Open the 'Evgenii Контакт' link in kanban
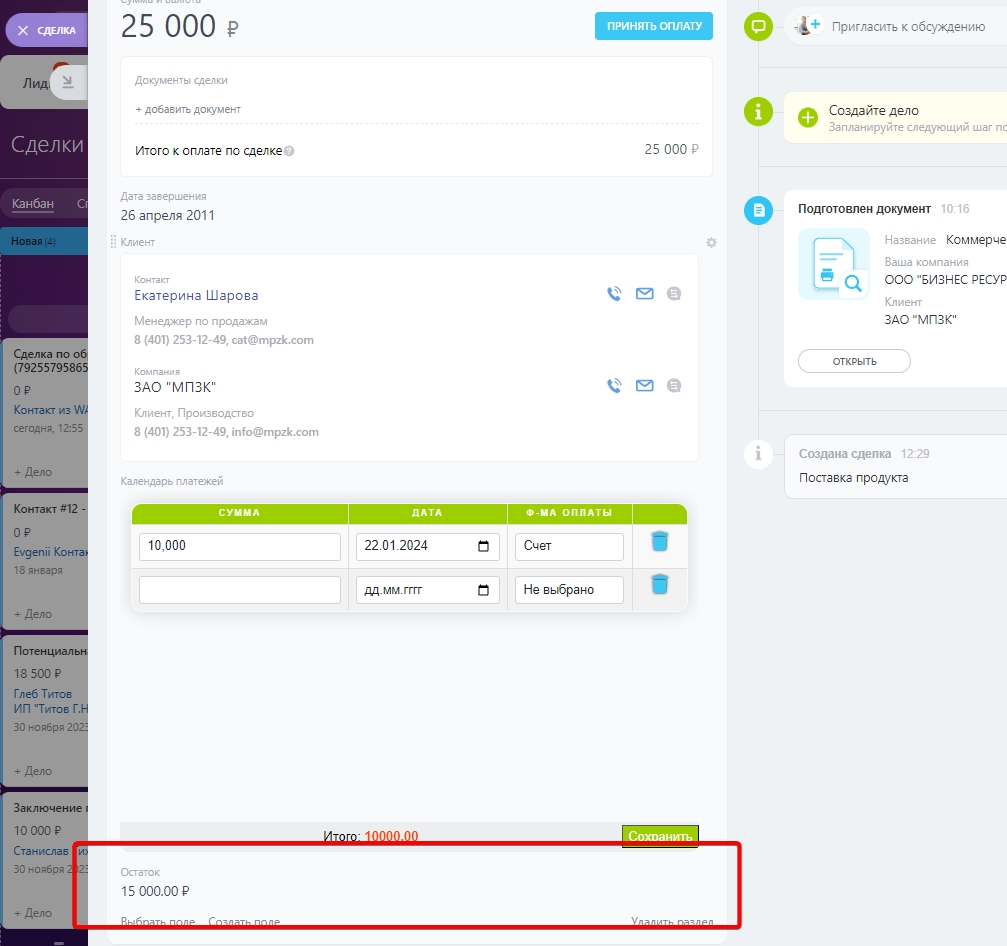The width and height of the screenshot is (1007, 946). point(51,552)
